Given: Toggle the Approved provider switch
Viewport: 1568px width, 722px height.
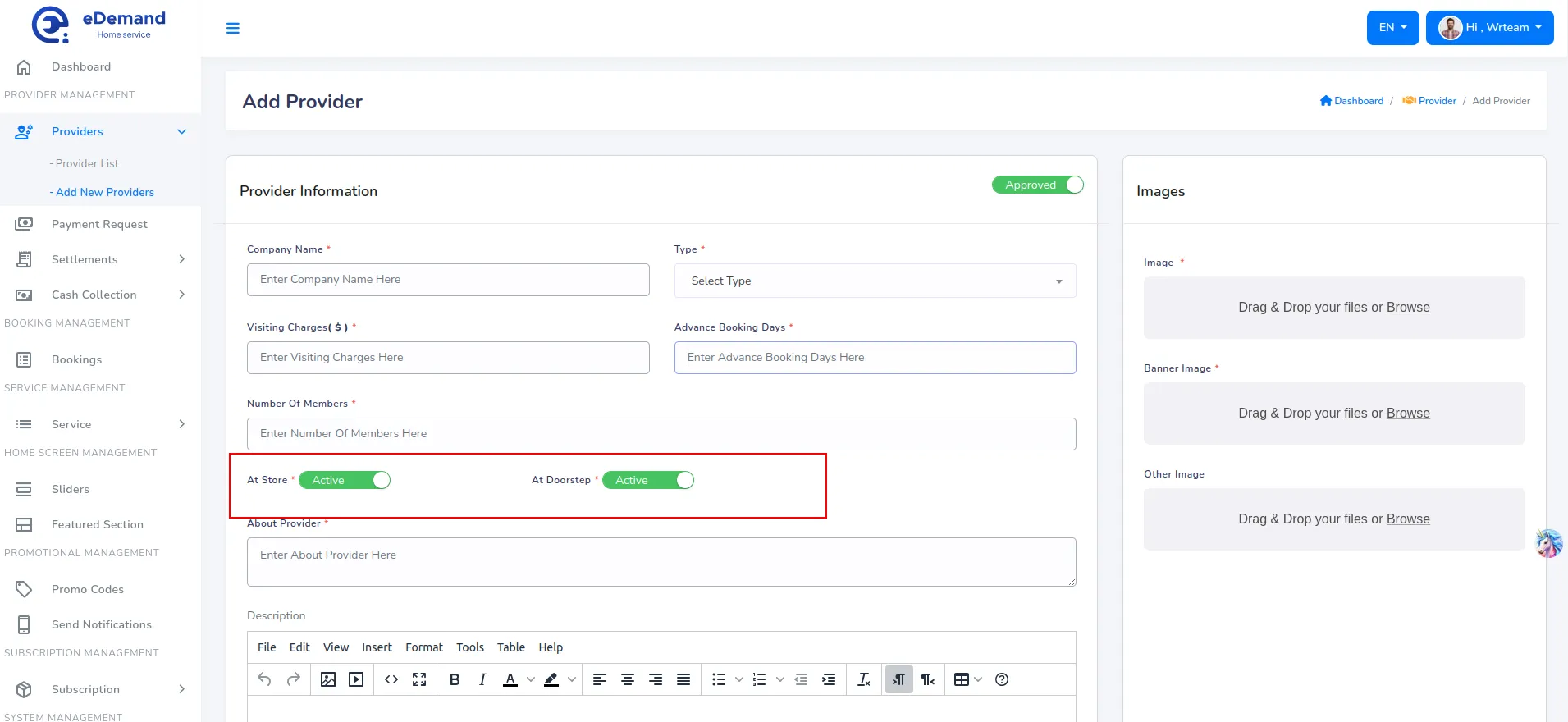Looking at the screenshot, I should [x=1037, y=185].
